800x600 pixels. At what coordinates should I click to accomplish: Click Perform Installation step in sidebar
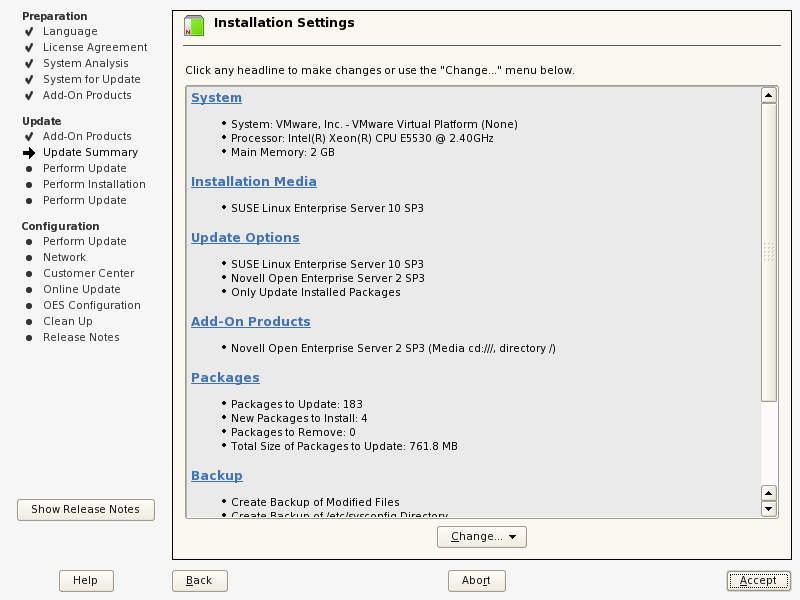pyautogui.click(x=94, y=184)
